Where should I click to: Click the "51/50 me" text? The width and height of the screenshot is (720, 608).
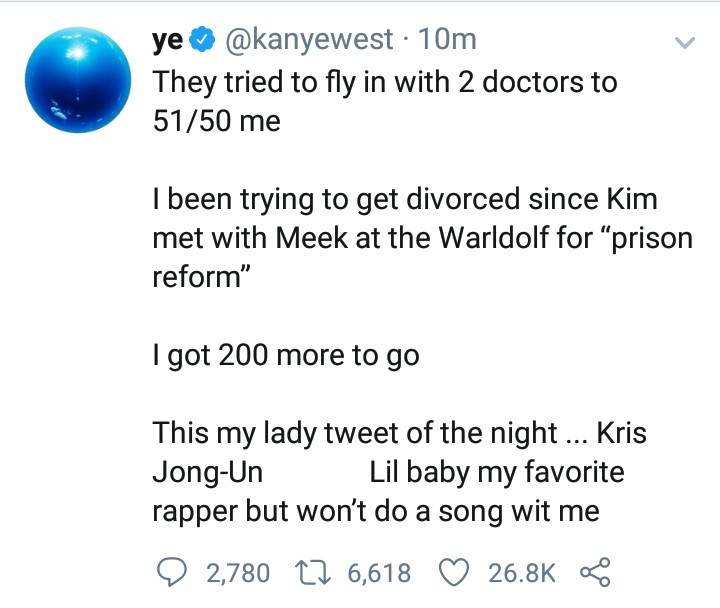point(216,121)
